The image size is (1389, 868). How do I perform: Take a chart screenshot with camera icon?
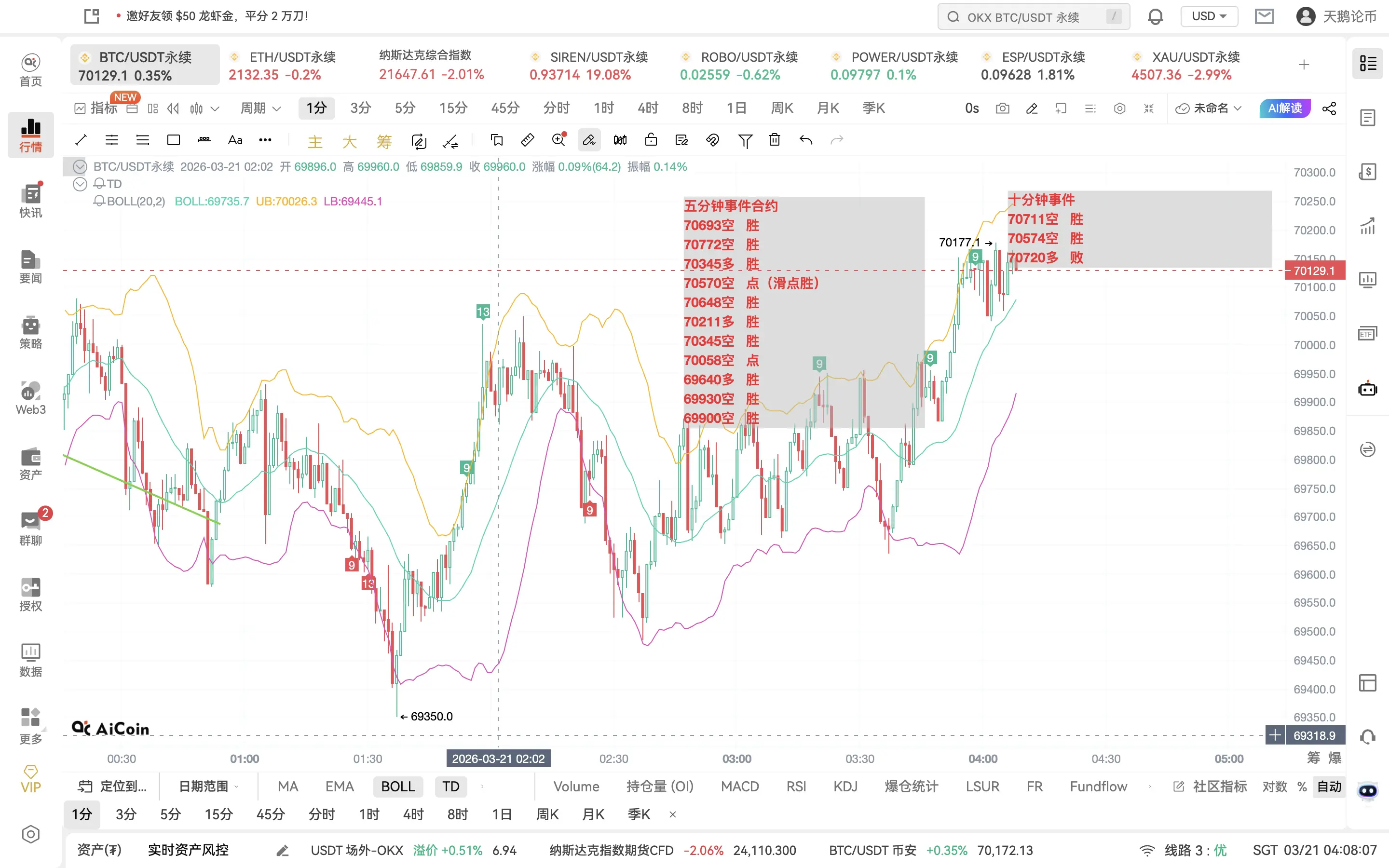point(1002,108)
